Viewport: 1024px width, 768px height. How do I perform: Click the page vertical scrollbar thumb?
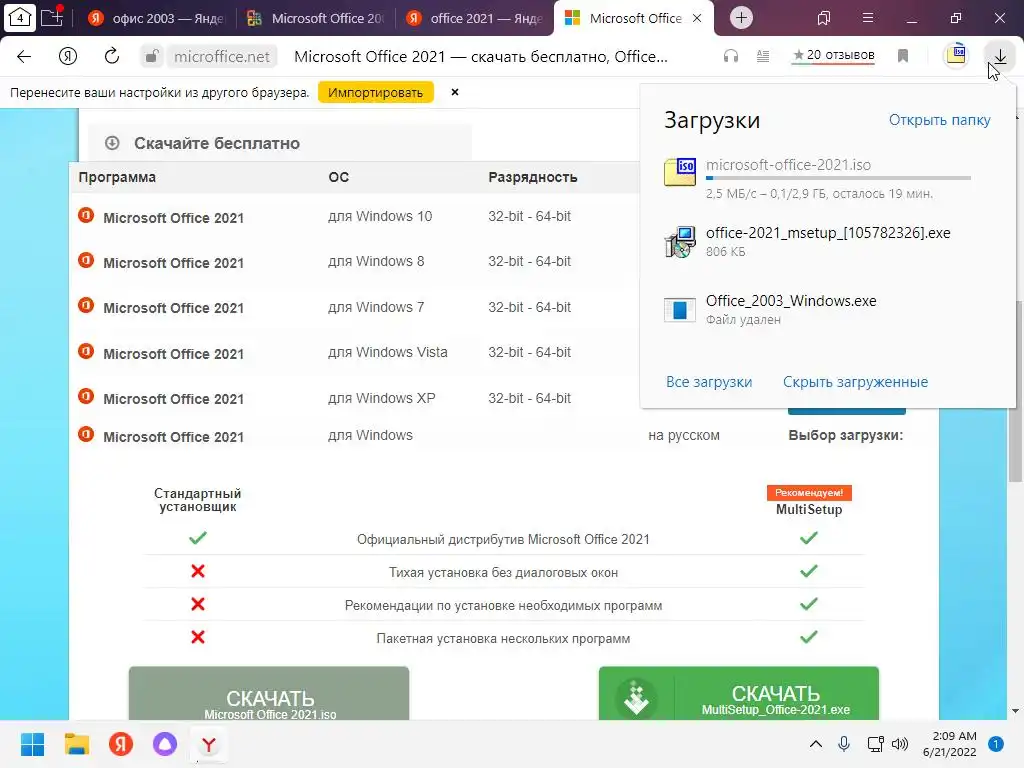[x=1015, y=392]
